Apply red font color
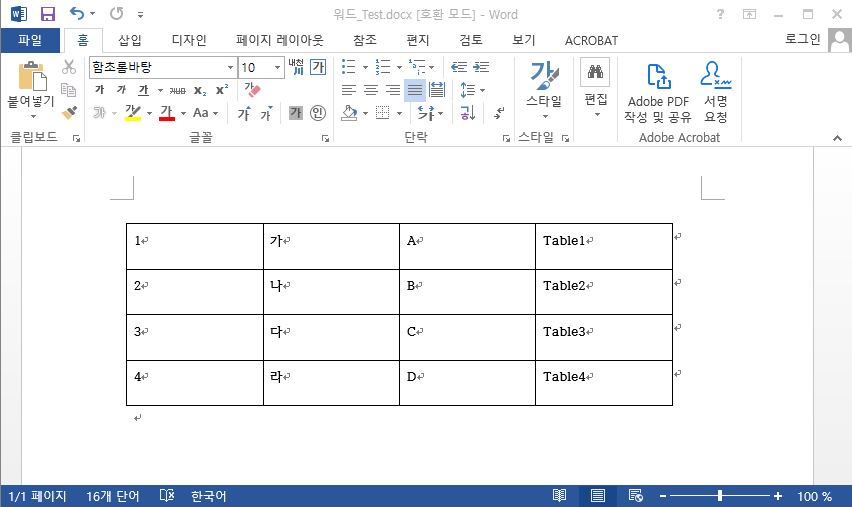This screenshot has width=852, height=507. coord(167,112)
